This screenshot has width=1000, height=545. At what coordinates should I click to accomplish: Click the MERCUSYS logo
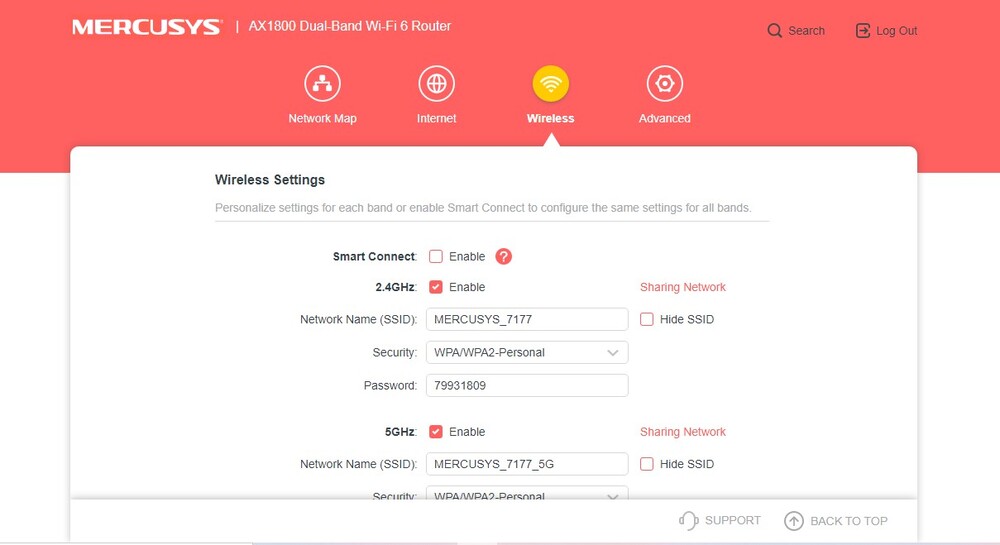pos(147,27)
